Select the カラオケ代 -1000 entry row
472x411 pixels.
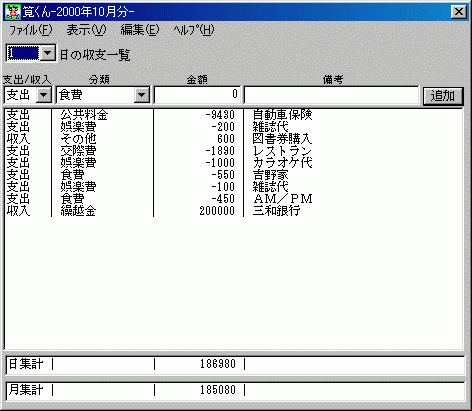[233, 163]
